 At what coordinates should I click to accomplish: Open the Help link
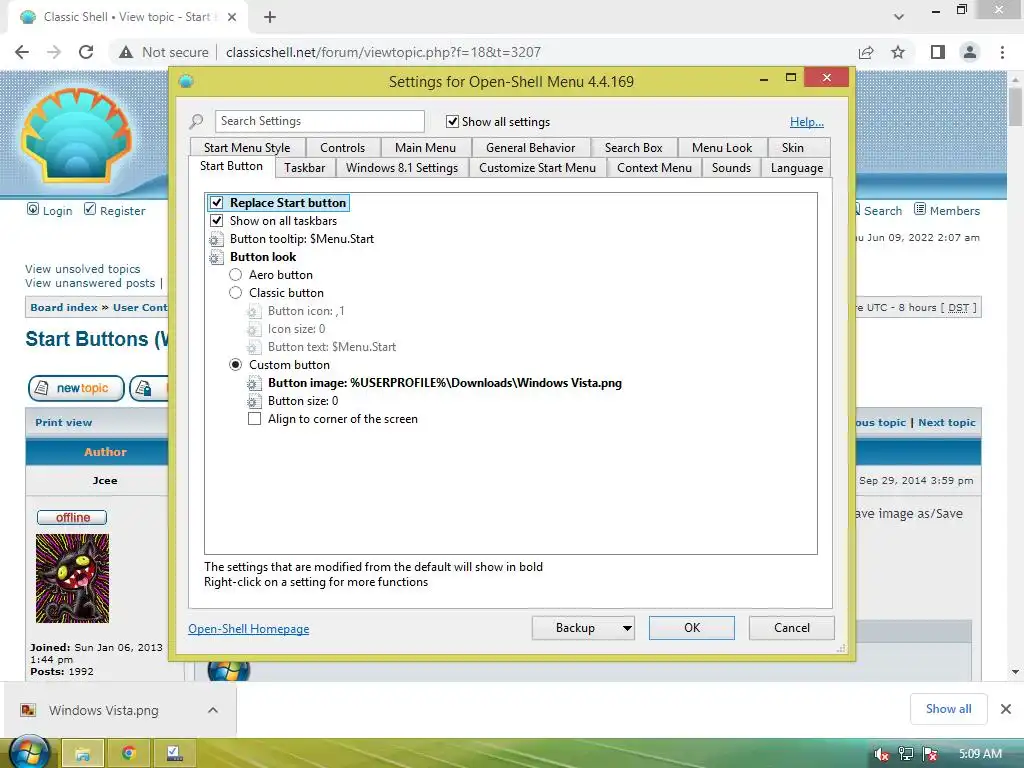click(x=807, y=122)
